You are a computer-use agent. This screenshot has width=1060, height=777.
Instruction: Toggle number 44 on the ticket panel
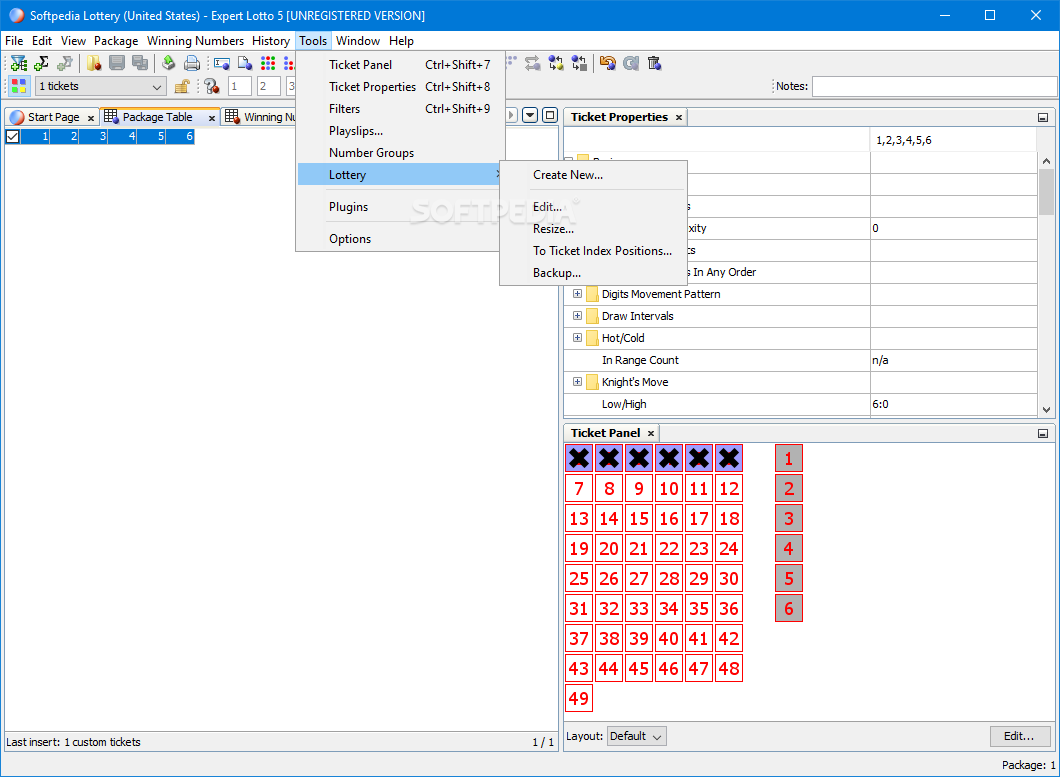pyautogui.click(x=608, y=668)
